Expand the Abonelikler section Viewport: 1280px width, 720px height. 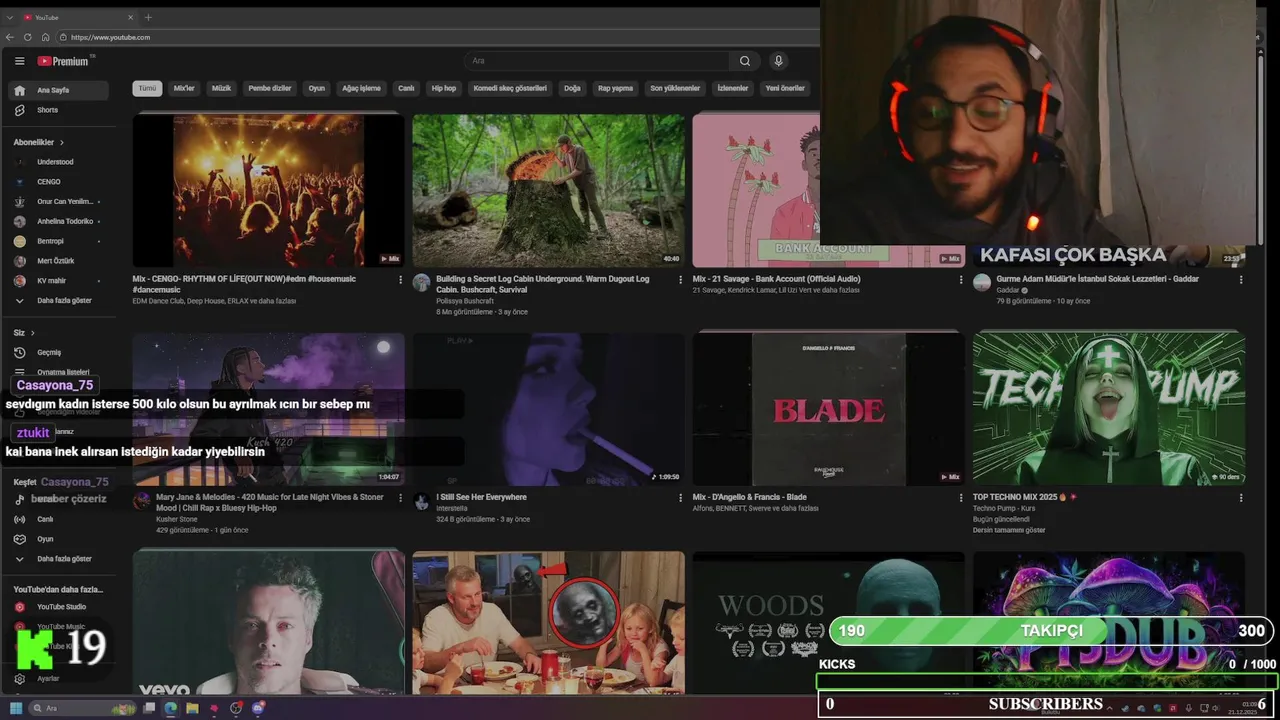tap(39, 142)
